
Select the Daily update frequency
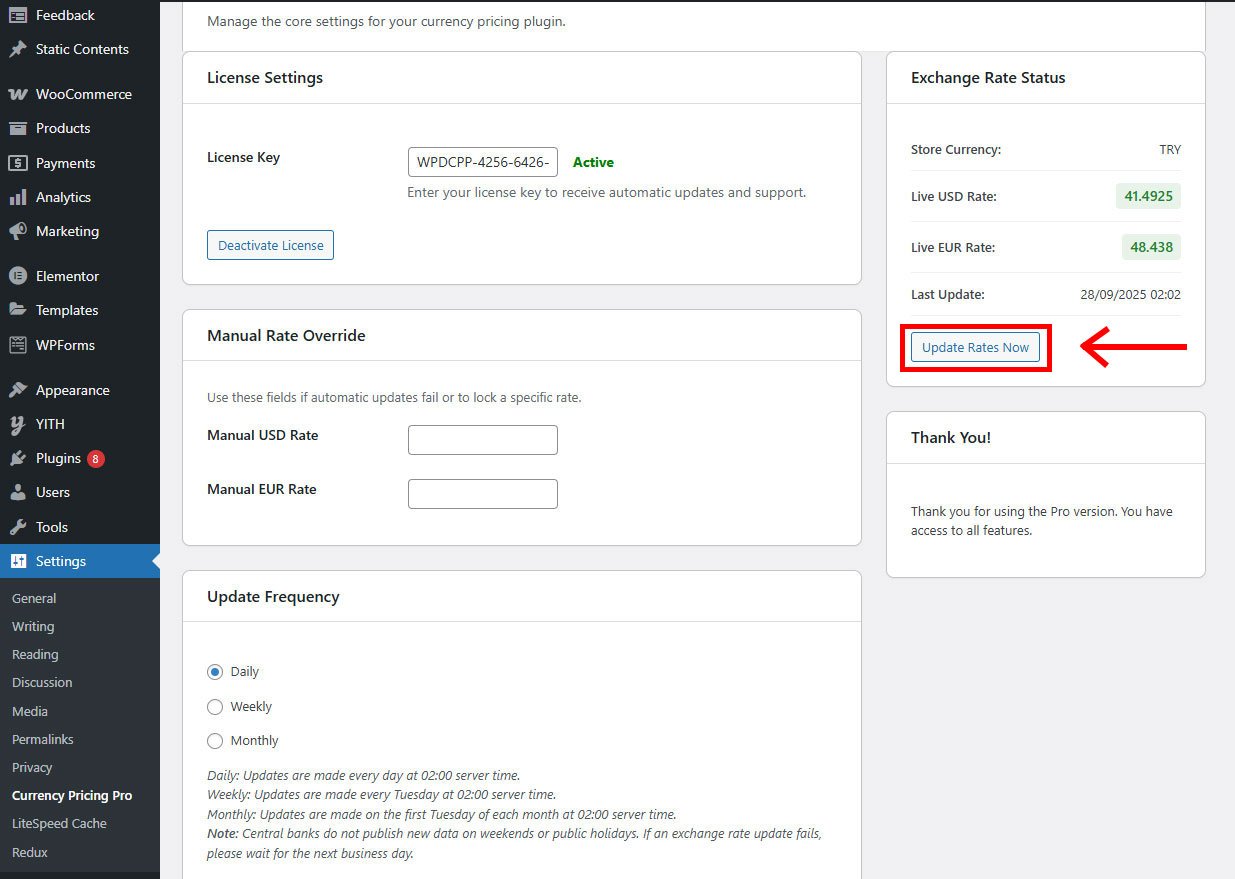(x=215, y=672)
